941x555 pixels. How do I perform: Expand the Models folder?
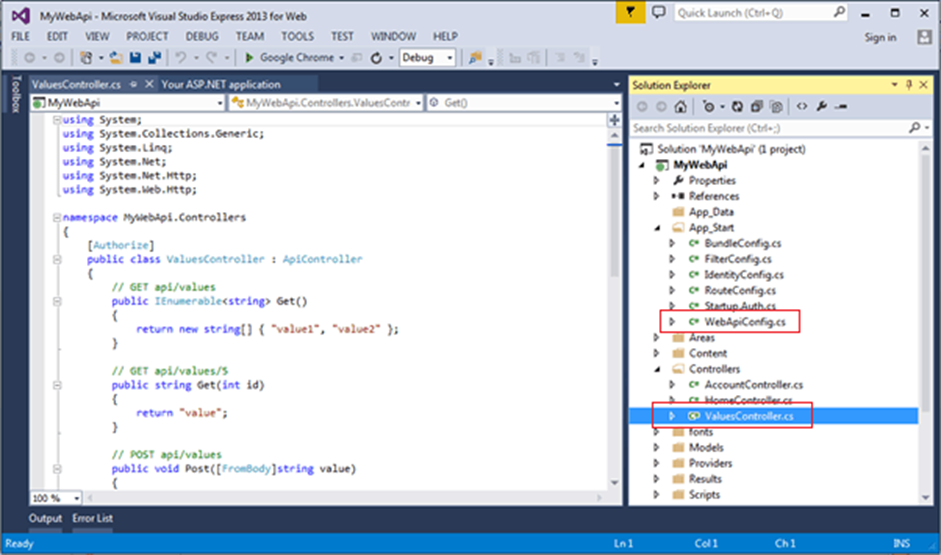pos(657,447)
